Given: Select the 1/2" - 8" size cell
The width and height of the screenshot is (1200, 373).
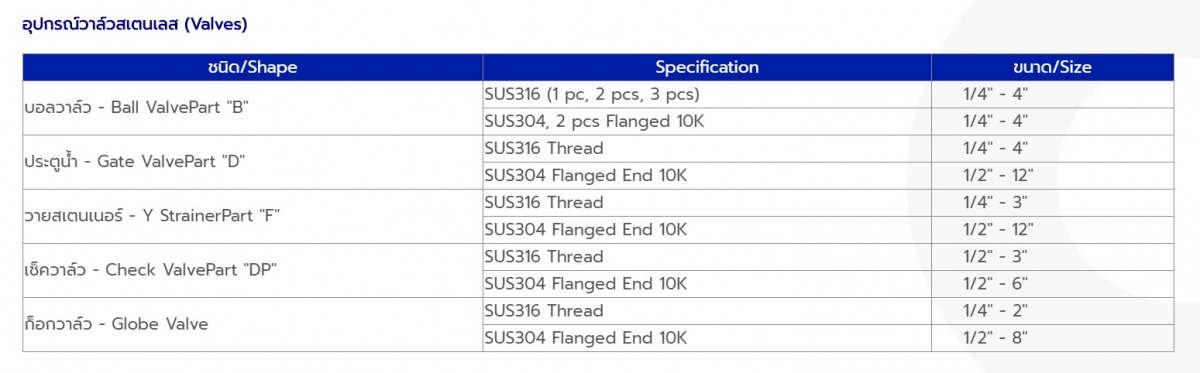Looking at the screenshot, I should [x=1052, y=338].
